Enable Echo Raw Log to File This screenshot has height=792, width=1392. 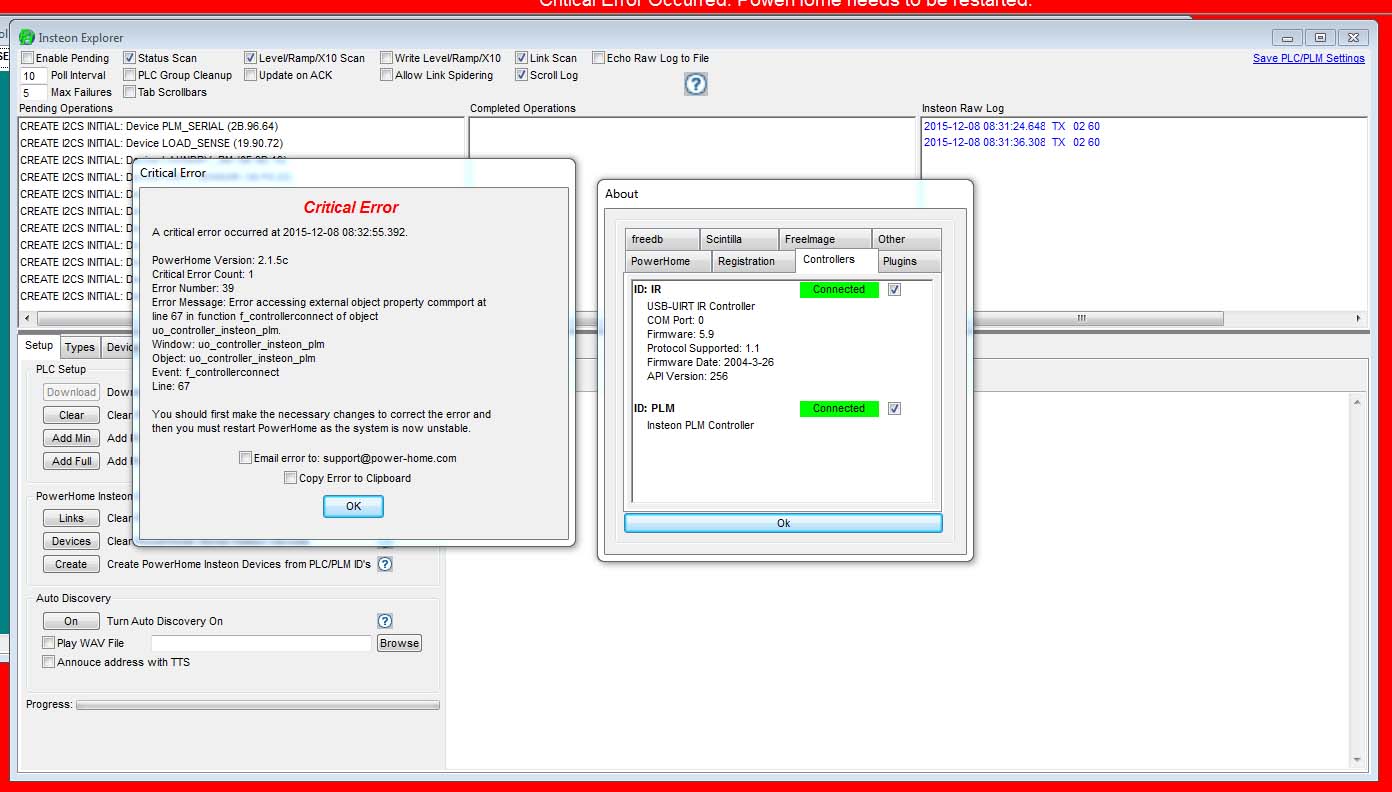[x=598, y=58]
